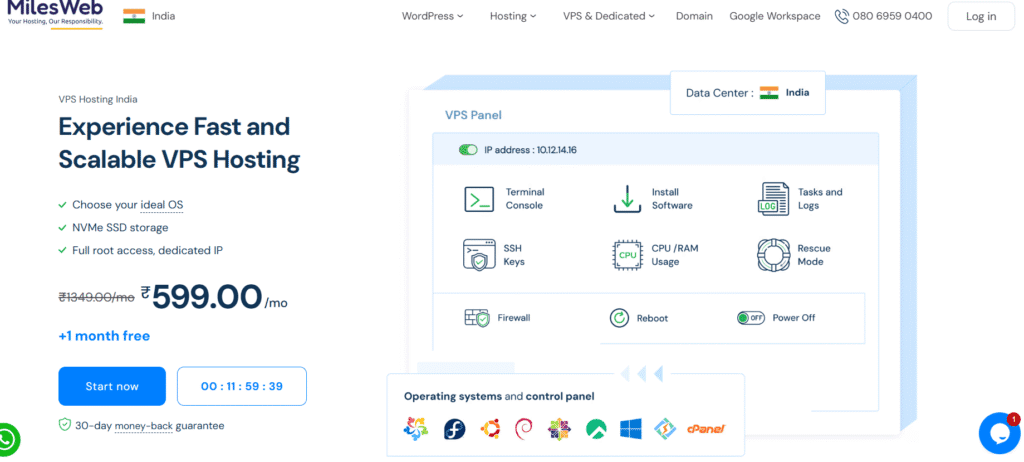1024x462 pixels.
Task: Open the live chat bubble
Action: click(1000, 433)
